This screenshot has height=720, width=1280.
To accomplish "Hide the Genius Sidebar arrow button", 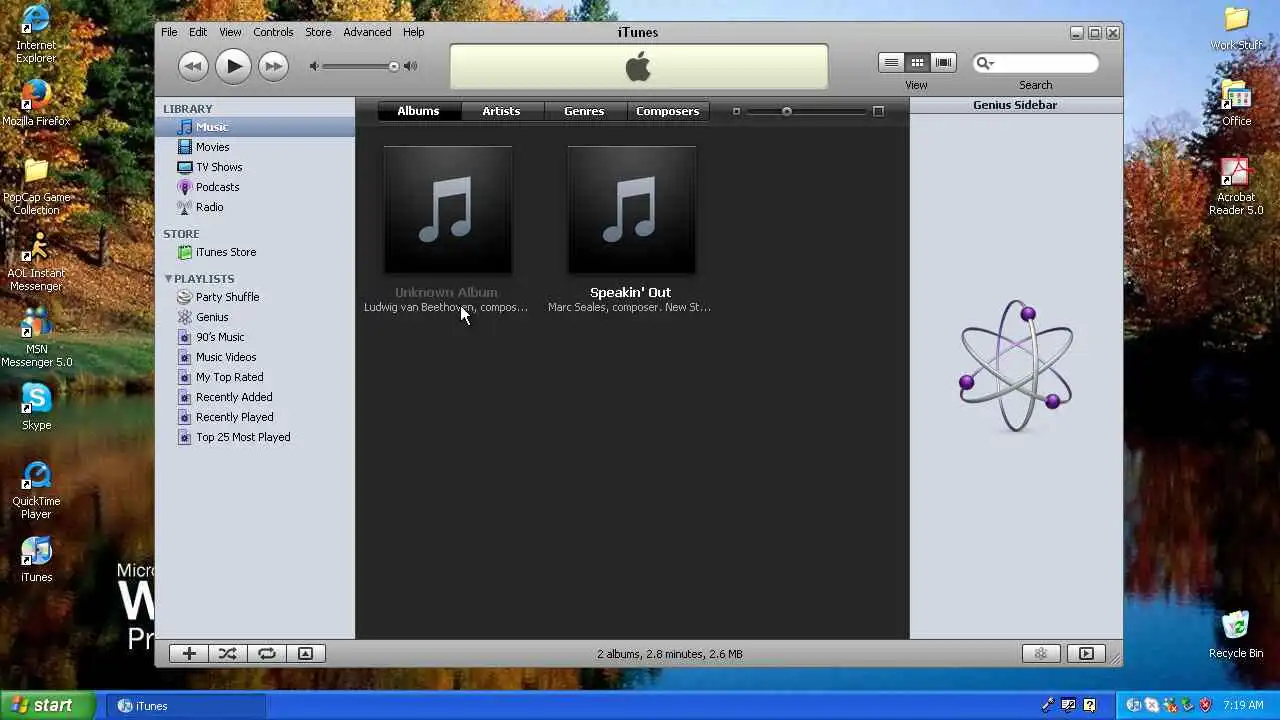I will pyautogui.click(x=1086, y=654).
